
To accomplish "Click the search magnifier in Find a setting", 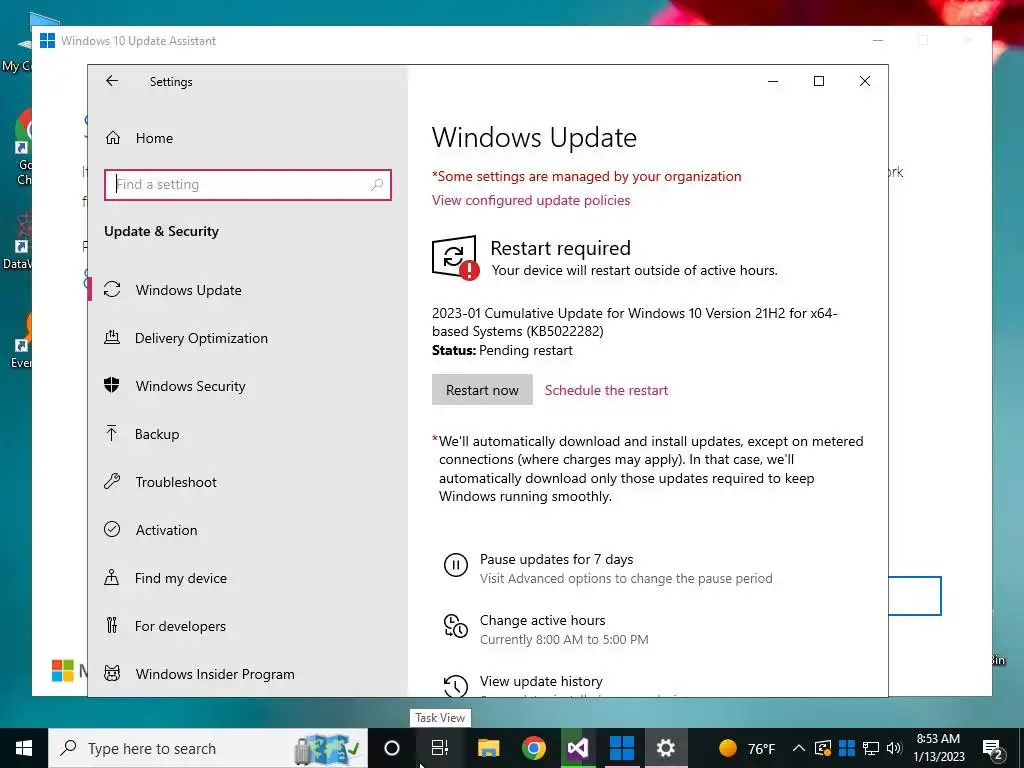I will [377, 185].
